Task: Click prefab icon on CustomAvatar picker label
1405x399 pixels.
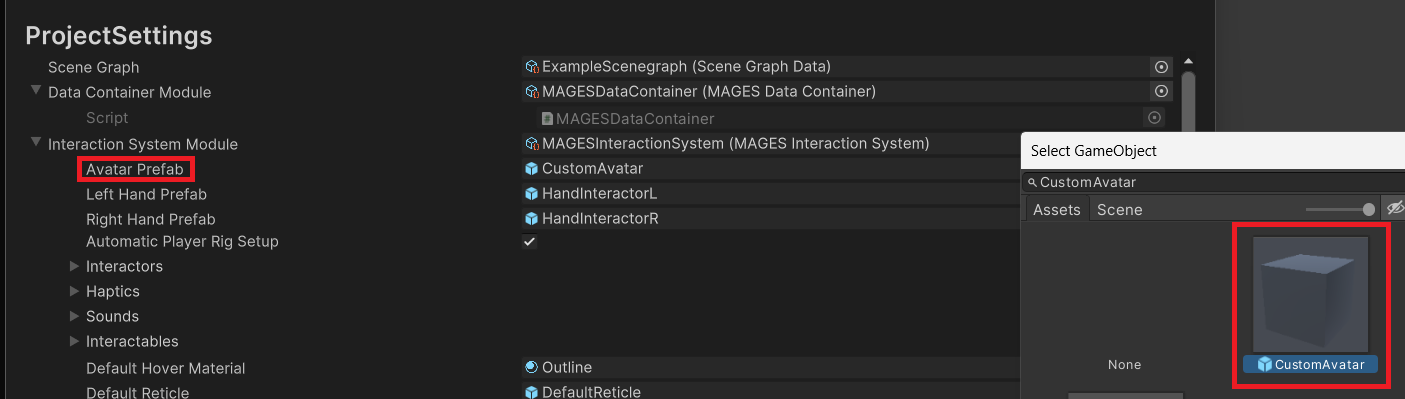Action: [1265, 365]
